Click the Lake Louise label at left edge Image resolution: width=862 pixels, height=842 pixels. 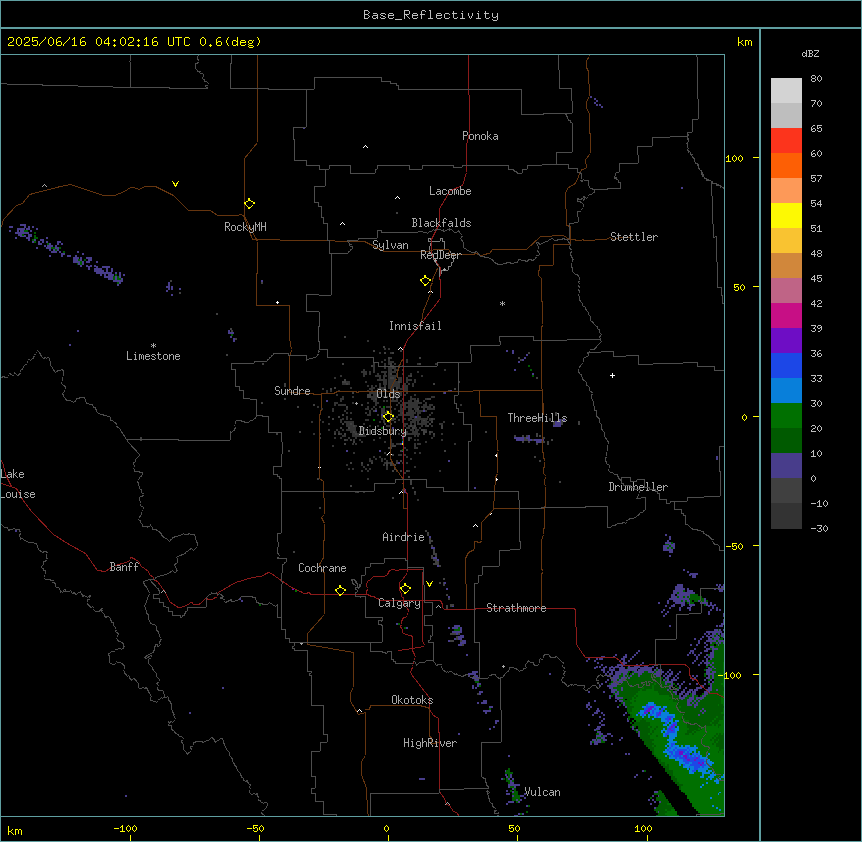coord(18,484)
